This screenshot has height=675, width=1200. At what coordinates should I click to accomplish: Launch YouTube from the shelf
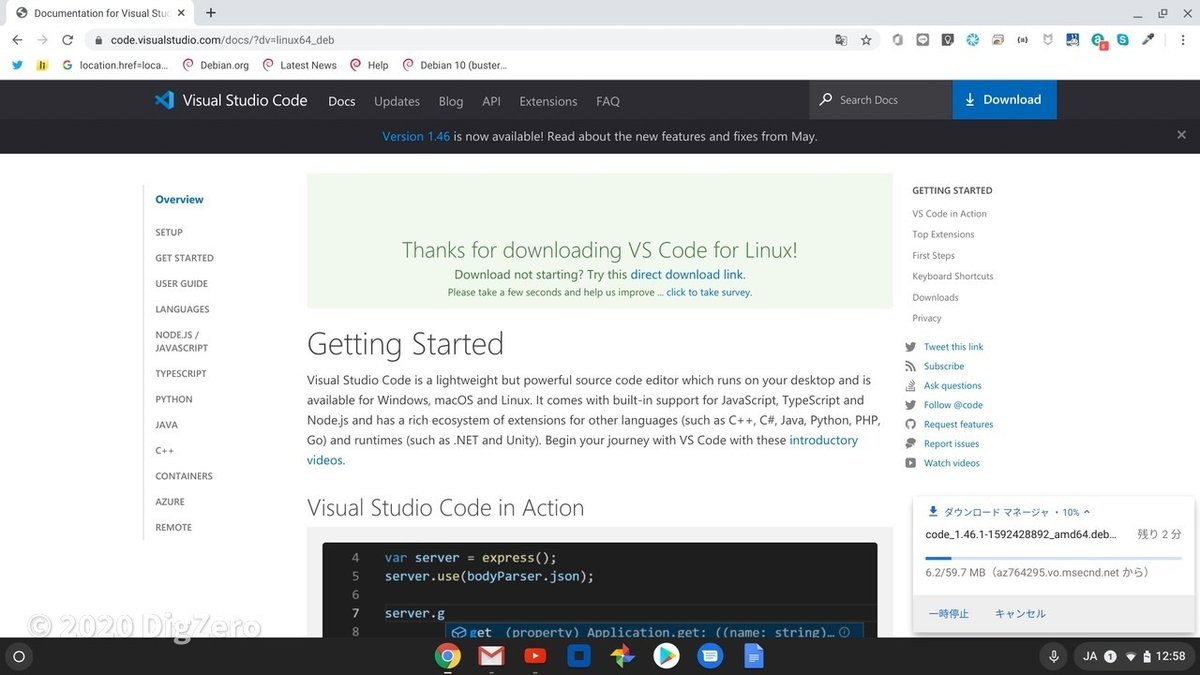[x=535, y=656]
